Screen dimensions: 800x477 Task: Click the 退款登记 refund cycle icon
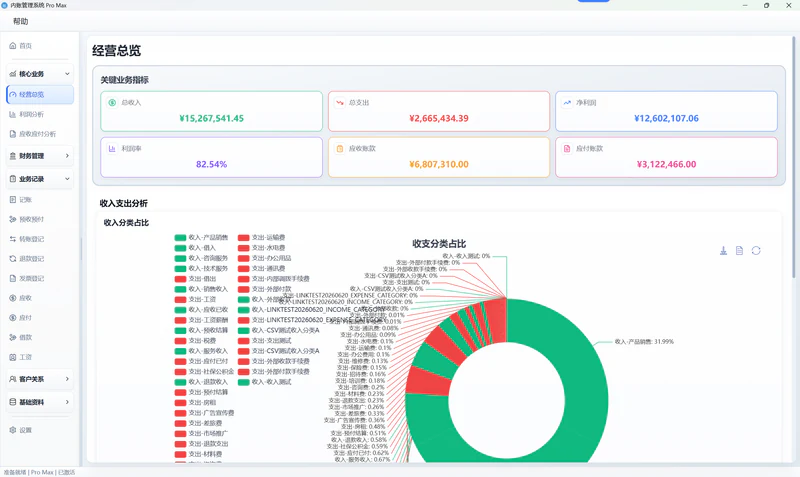pos(13,259)
